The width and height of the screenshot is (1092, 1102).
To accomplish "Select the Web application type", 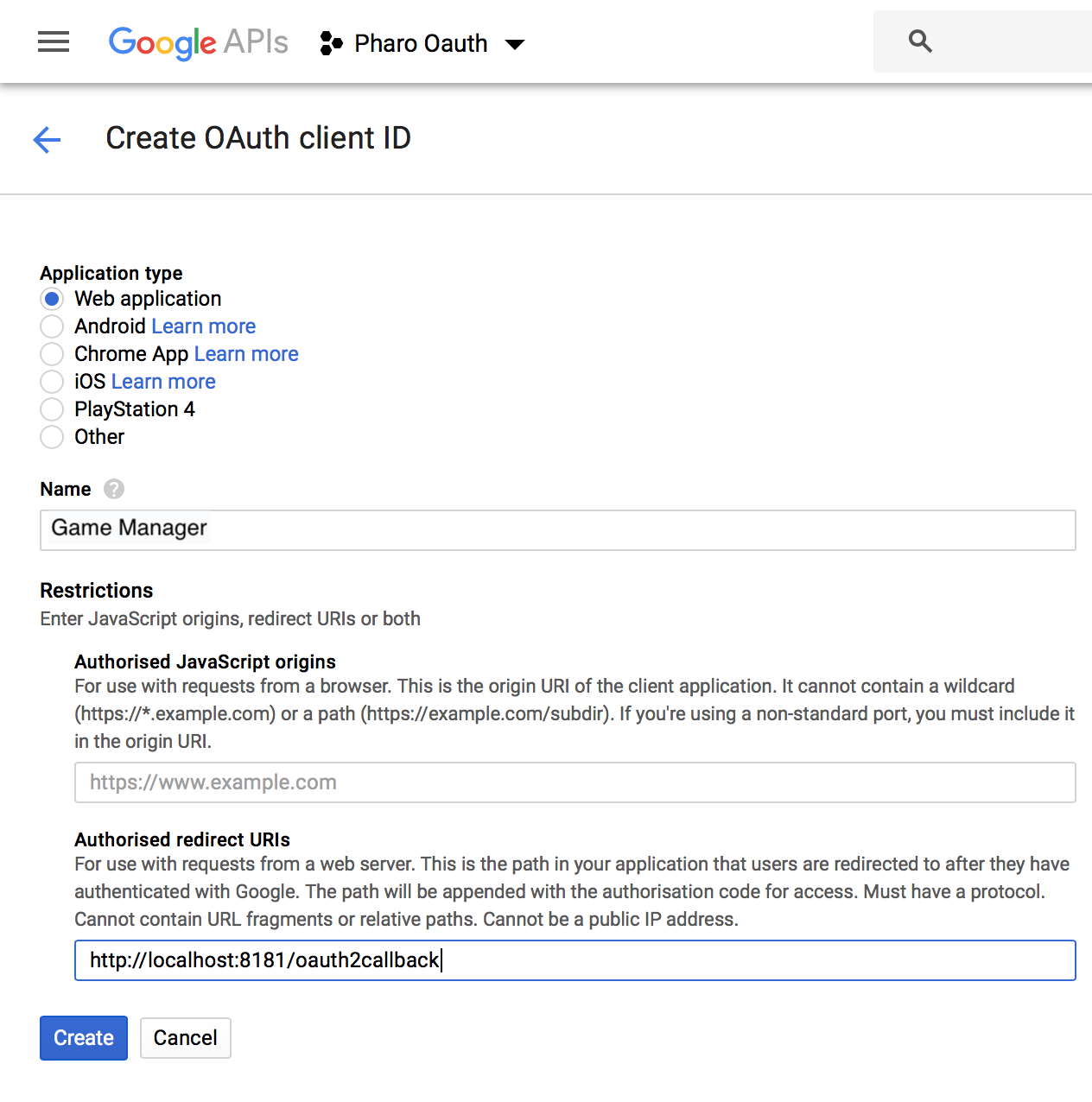I will 52,299.
